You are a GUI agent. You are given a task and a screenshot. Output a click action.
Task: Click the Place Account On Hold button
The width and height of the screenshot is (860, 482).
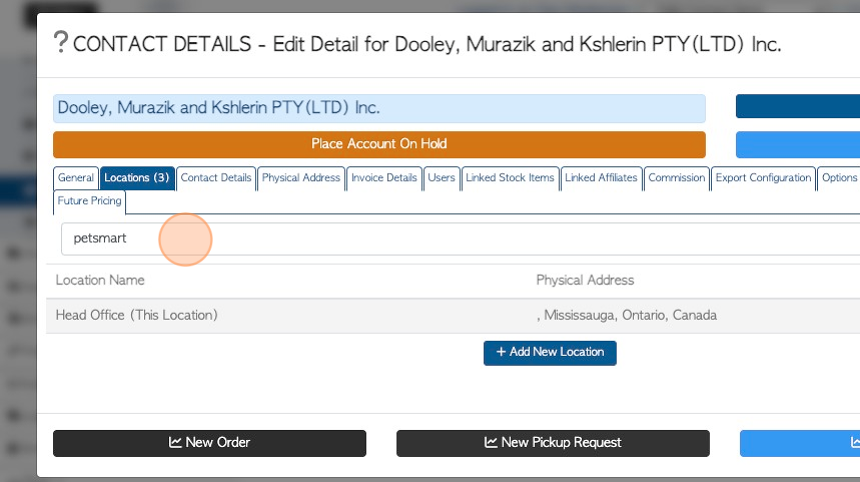[x=379, y=144]
